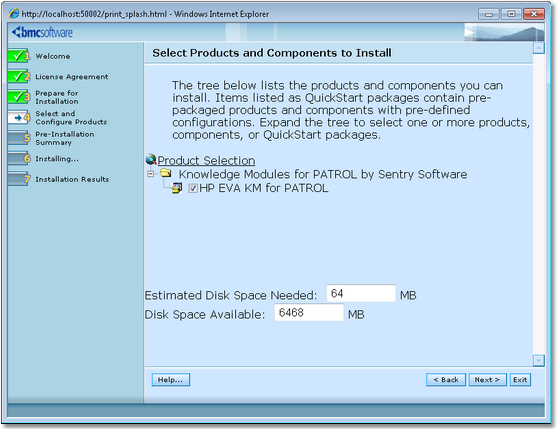Screen dimensions: 558x431
Task: Proceed with the Next > button
Action: 488,379
